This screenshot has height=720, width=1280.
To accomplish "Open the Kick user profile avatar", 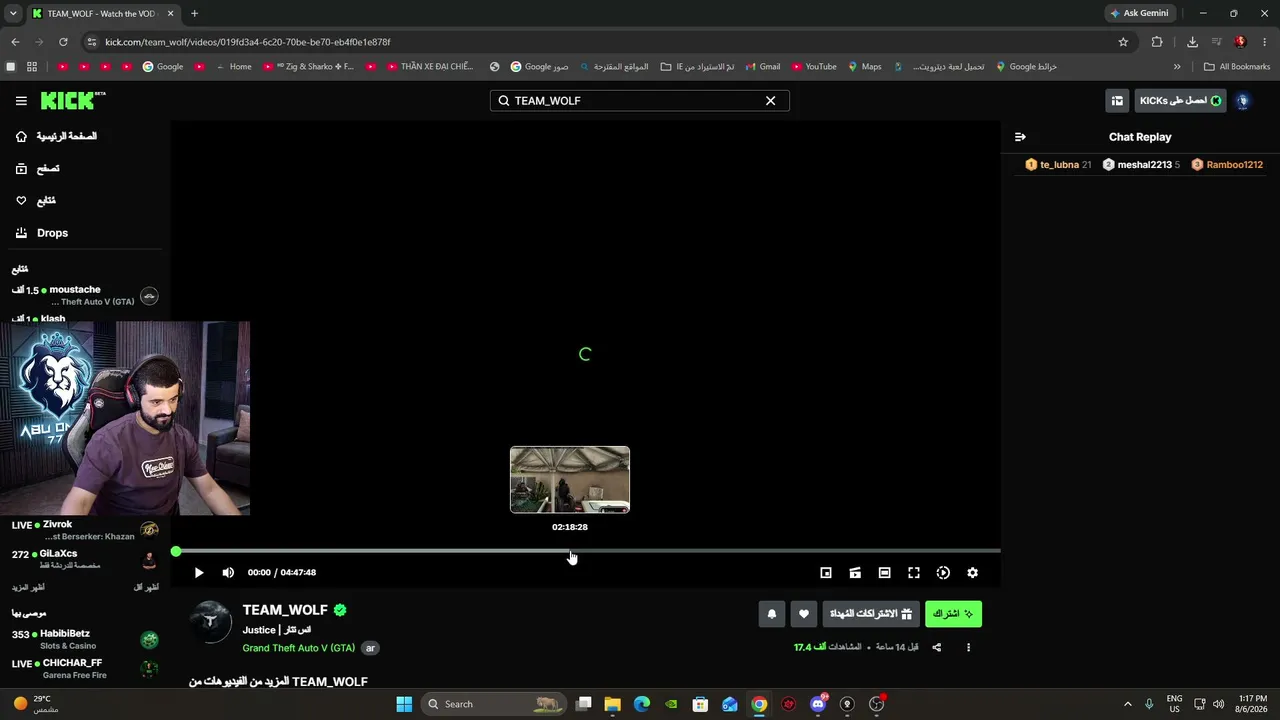I will pos(1244,101).
